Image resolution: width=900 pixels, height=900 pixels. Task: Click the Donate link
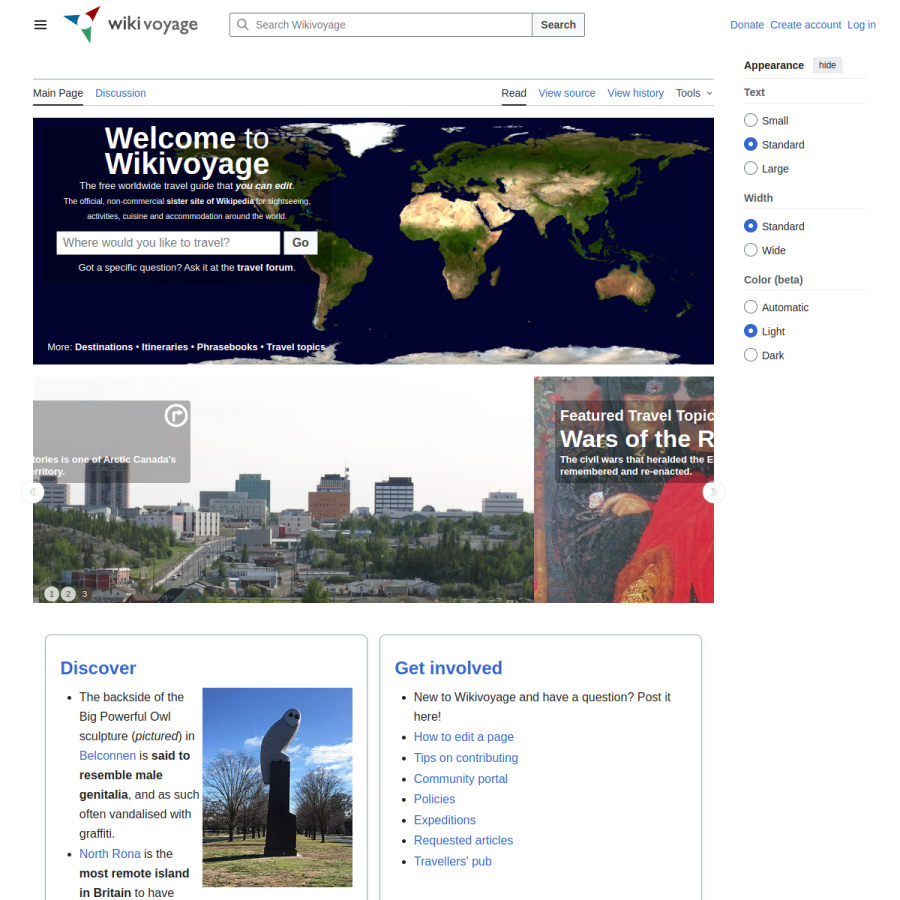(747, 25)
